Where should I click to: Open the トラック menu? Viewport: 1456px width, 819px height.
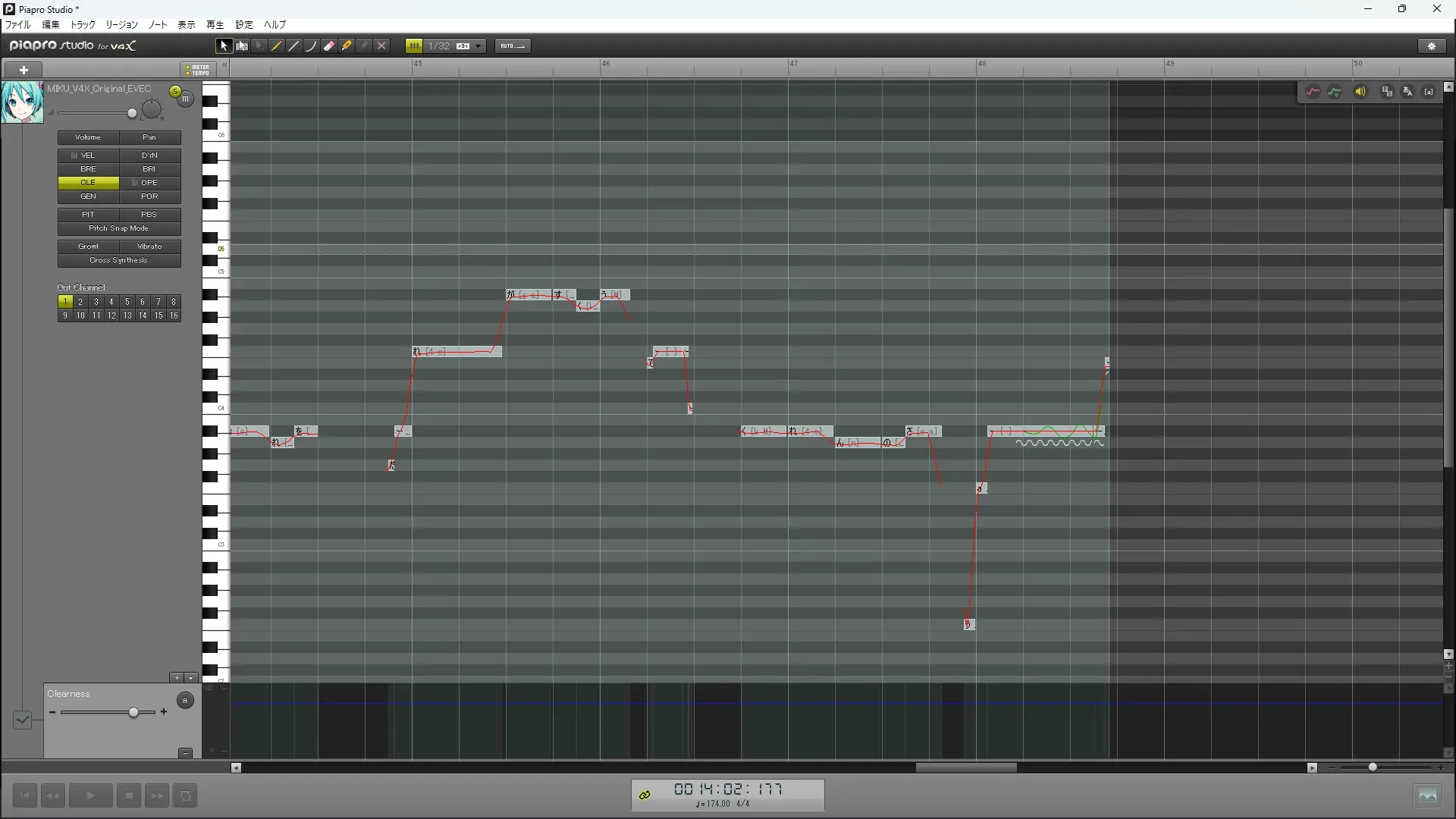(x=83, y=25)
